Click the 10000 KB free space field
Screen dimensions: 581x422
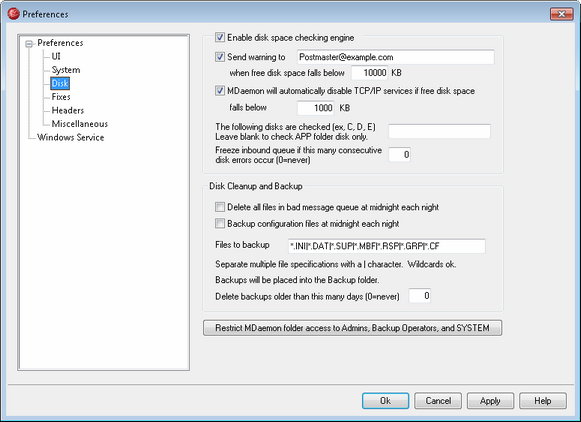click(x=369, y=73)
